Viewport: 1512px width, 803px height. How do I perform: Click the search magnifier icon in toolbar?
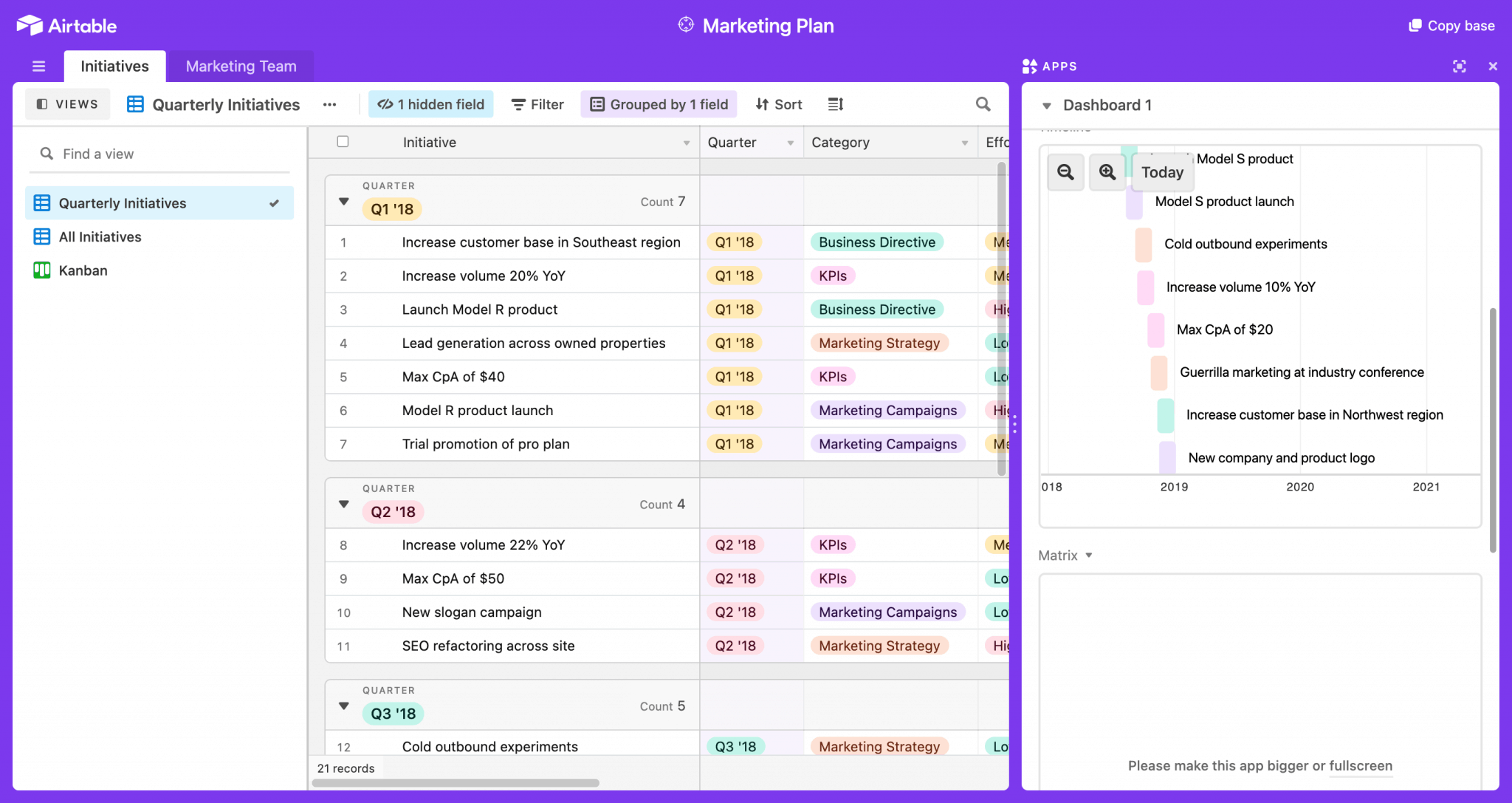983,104
